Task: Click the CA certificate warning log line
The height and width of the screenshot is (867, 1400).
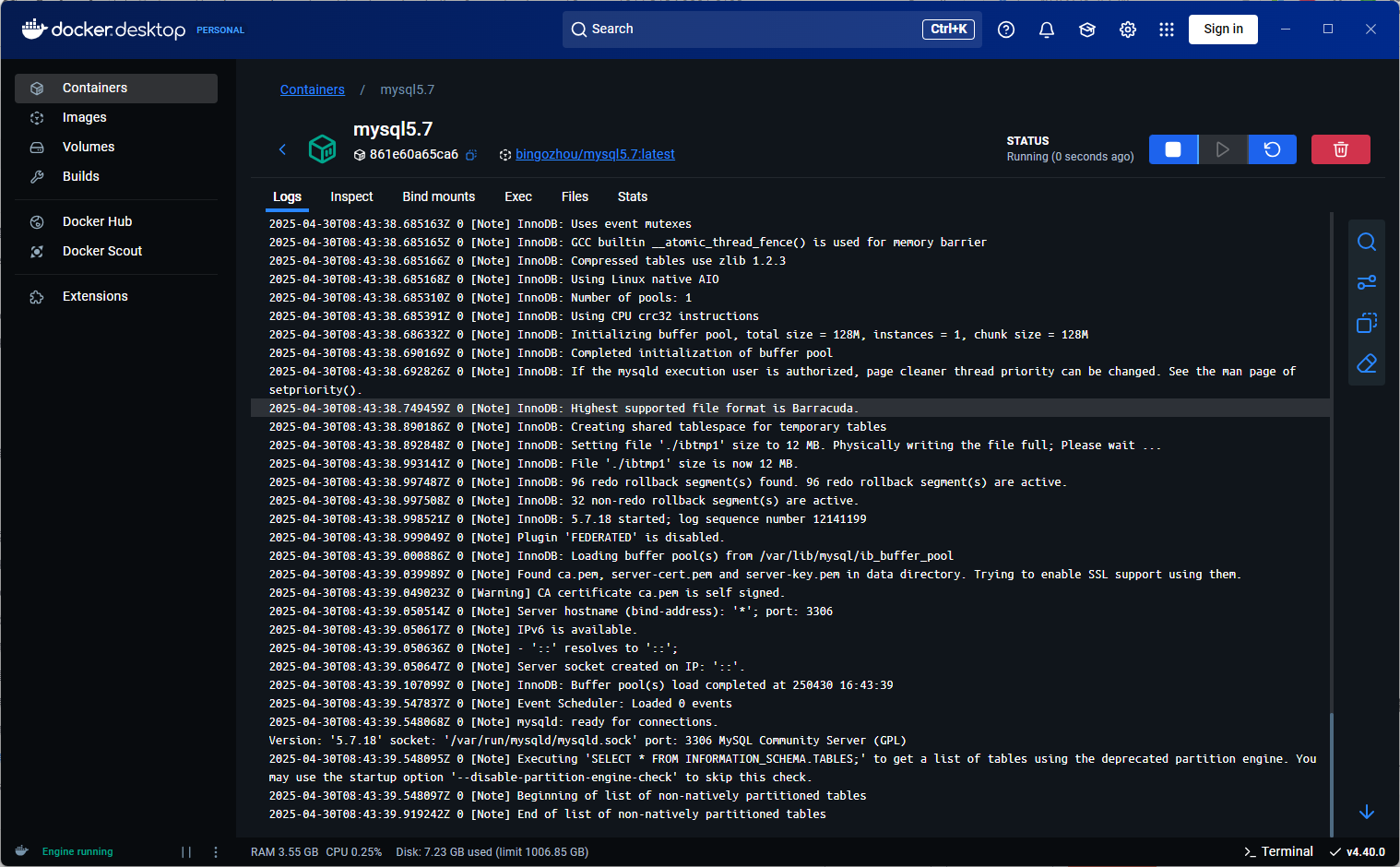Action: click(x=790, y=593)
